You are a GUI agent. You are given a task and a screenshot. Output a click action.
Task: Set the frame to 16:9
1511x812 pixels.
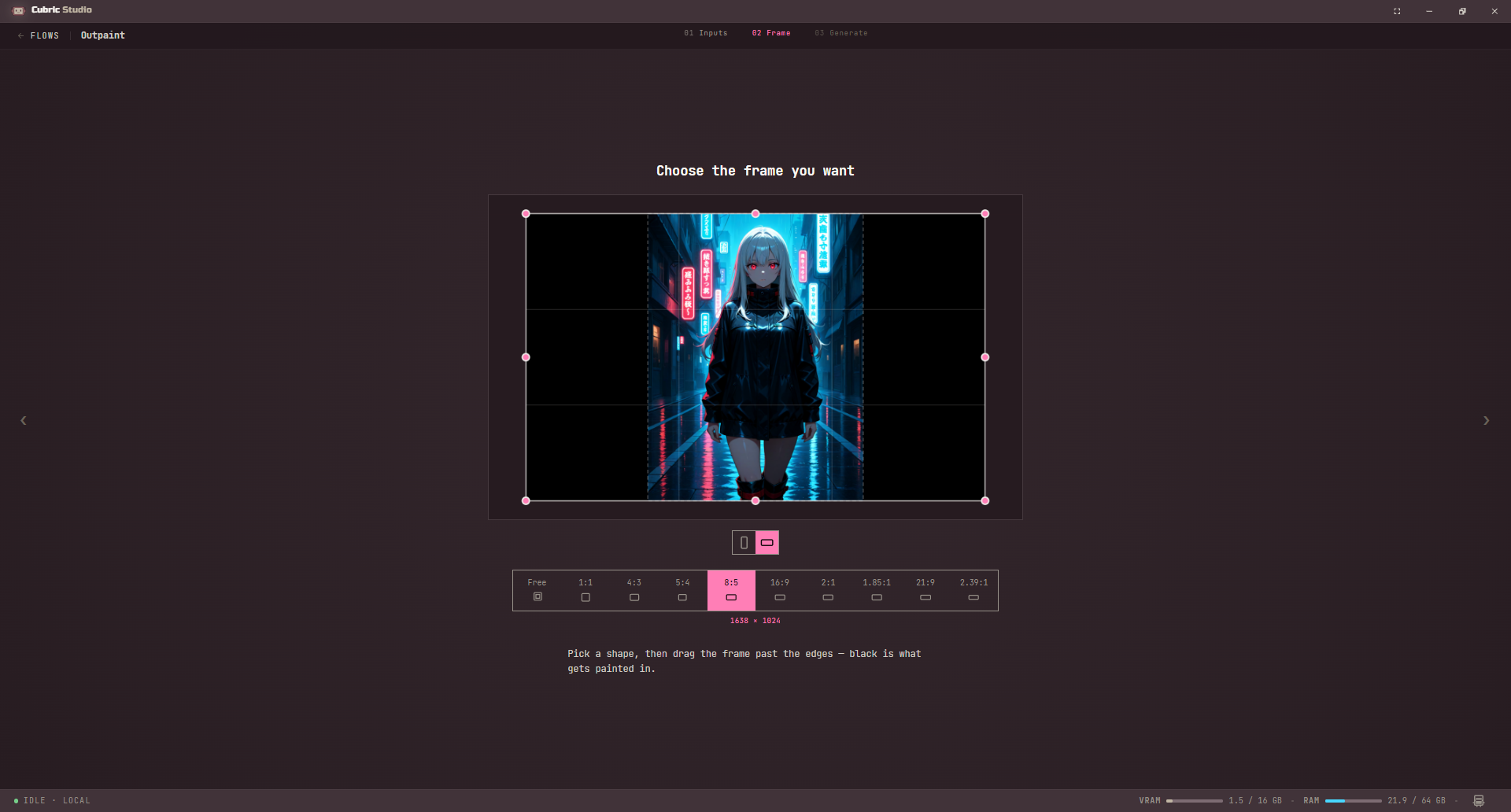pyautogui.click(x=780, y=590)
